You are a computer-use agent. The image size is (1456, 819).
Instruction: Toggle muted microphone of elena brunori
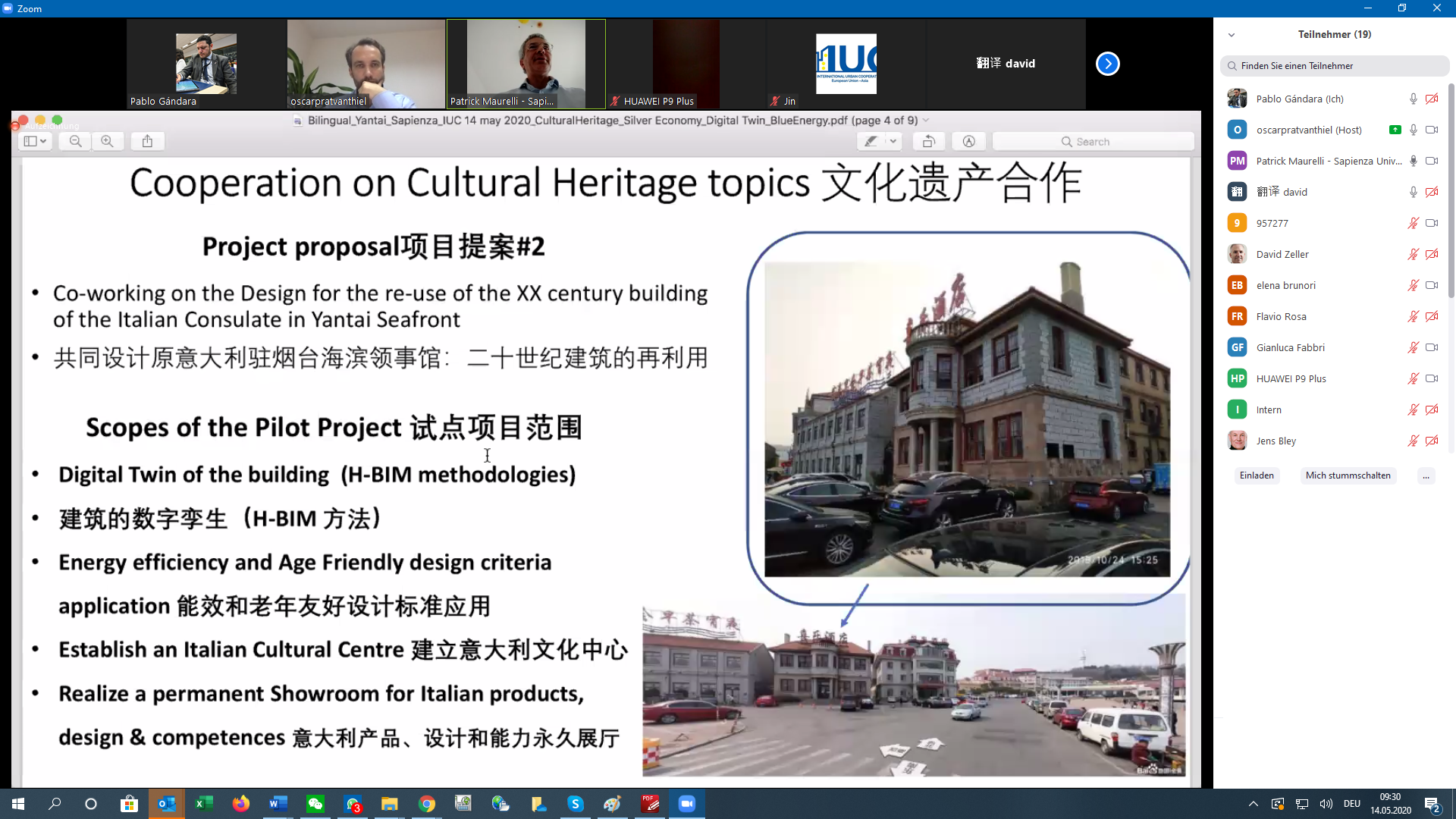coord(1413,285)
